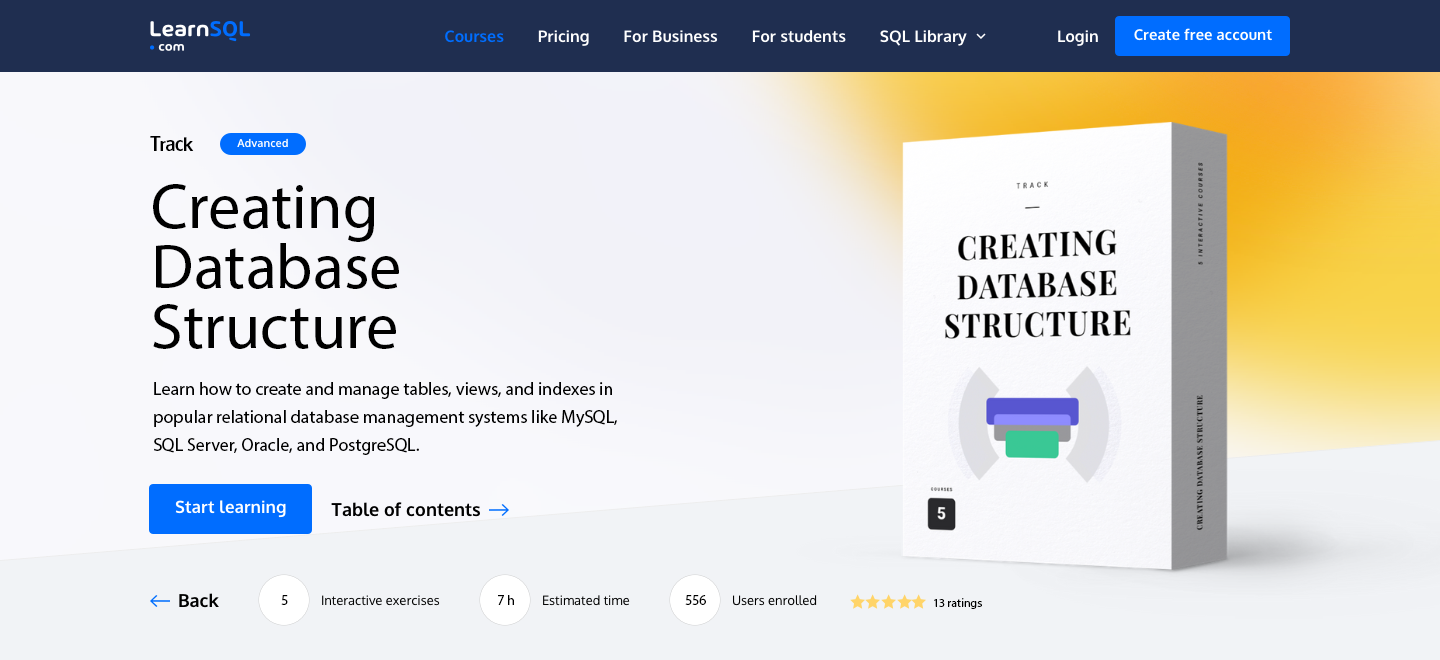Click the '13 ratings' text
Screen dimensions: 1440x660
(957, 603)
